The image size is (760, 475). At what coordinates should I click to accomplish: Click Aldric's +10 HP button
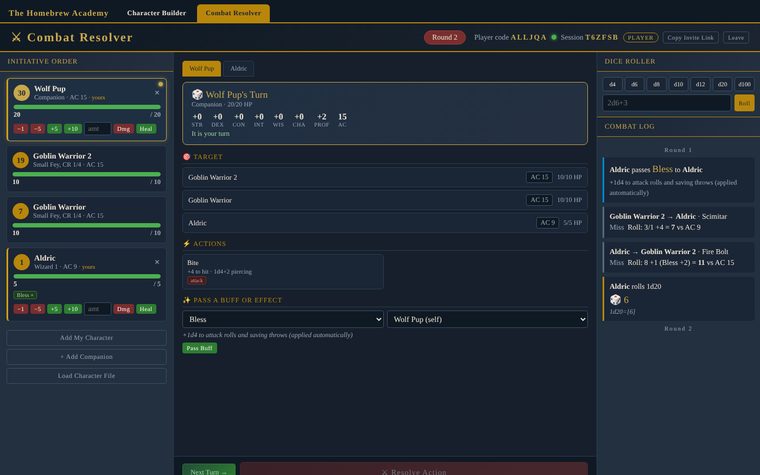pos(73,309)
